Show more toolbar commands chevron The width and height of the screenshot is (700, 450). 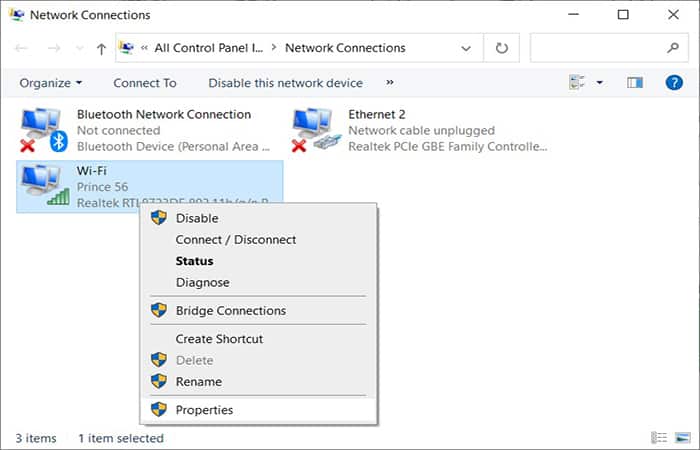[x=390, y=83]
